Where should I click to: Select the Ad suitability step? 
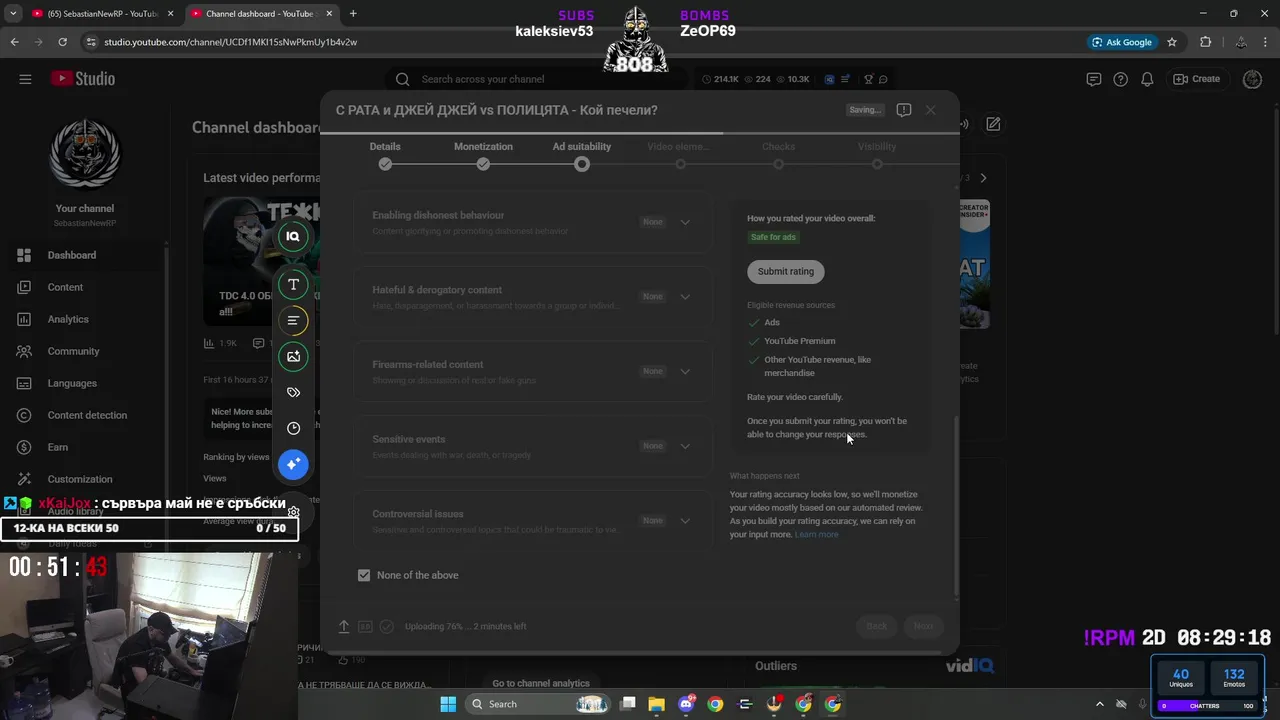coord(582,155)
